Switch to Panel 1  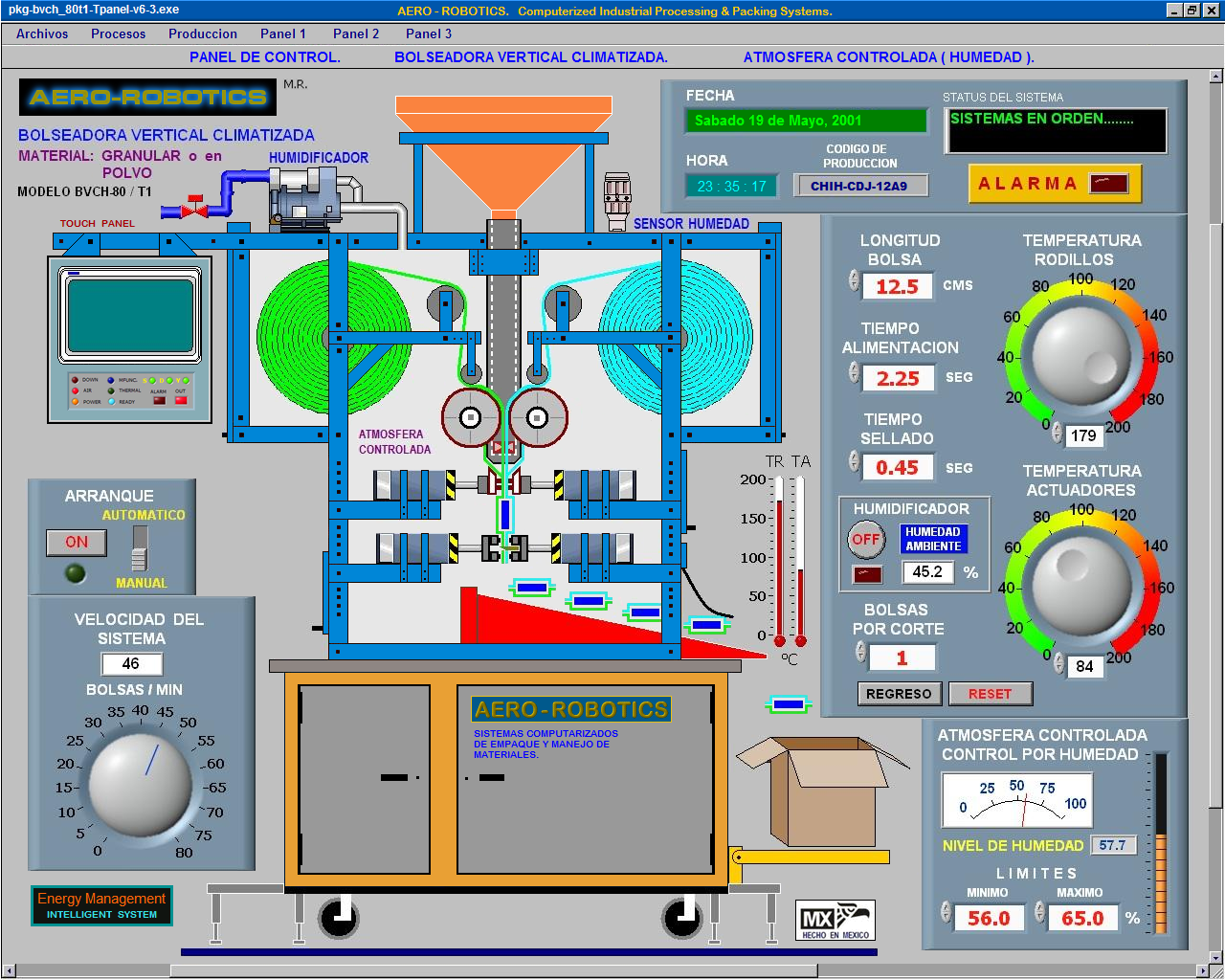pos(283,33)
